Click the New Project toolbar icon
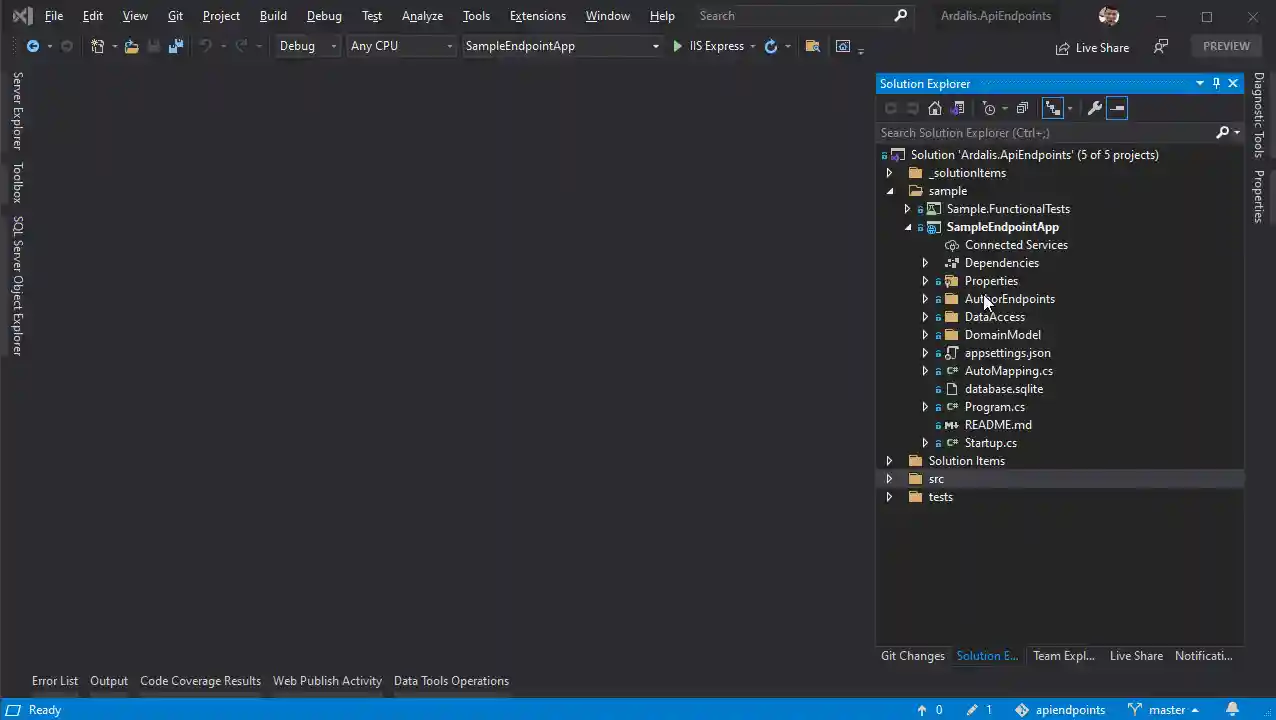 pyautogui.click(x=97, y=46)
